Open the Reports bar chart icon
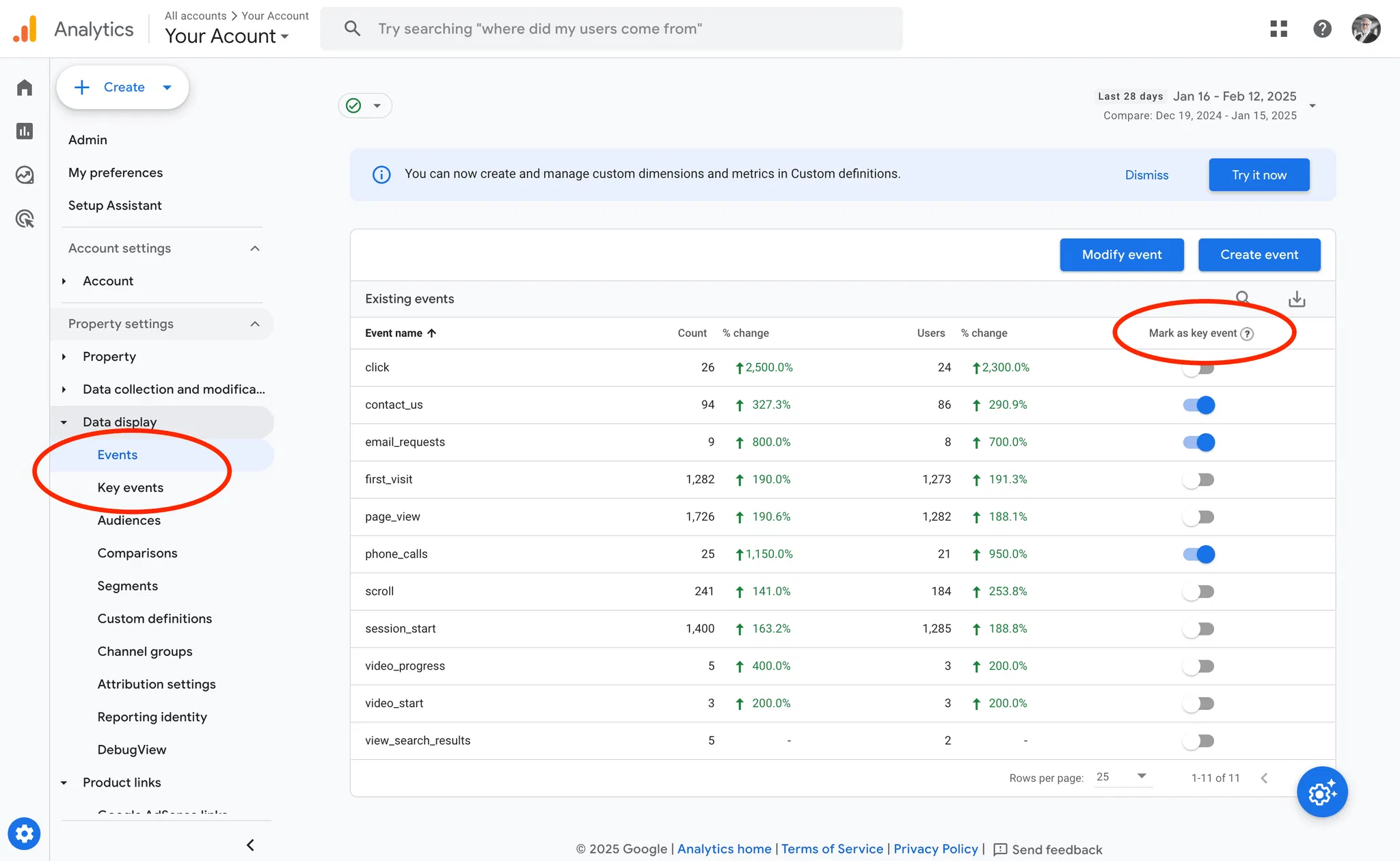Image resolution: width=1400 pixels, height=861 pixels. (25, 131)
